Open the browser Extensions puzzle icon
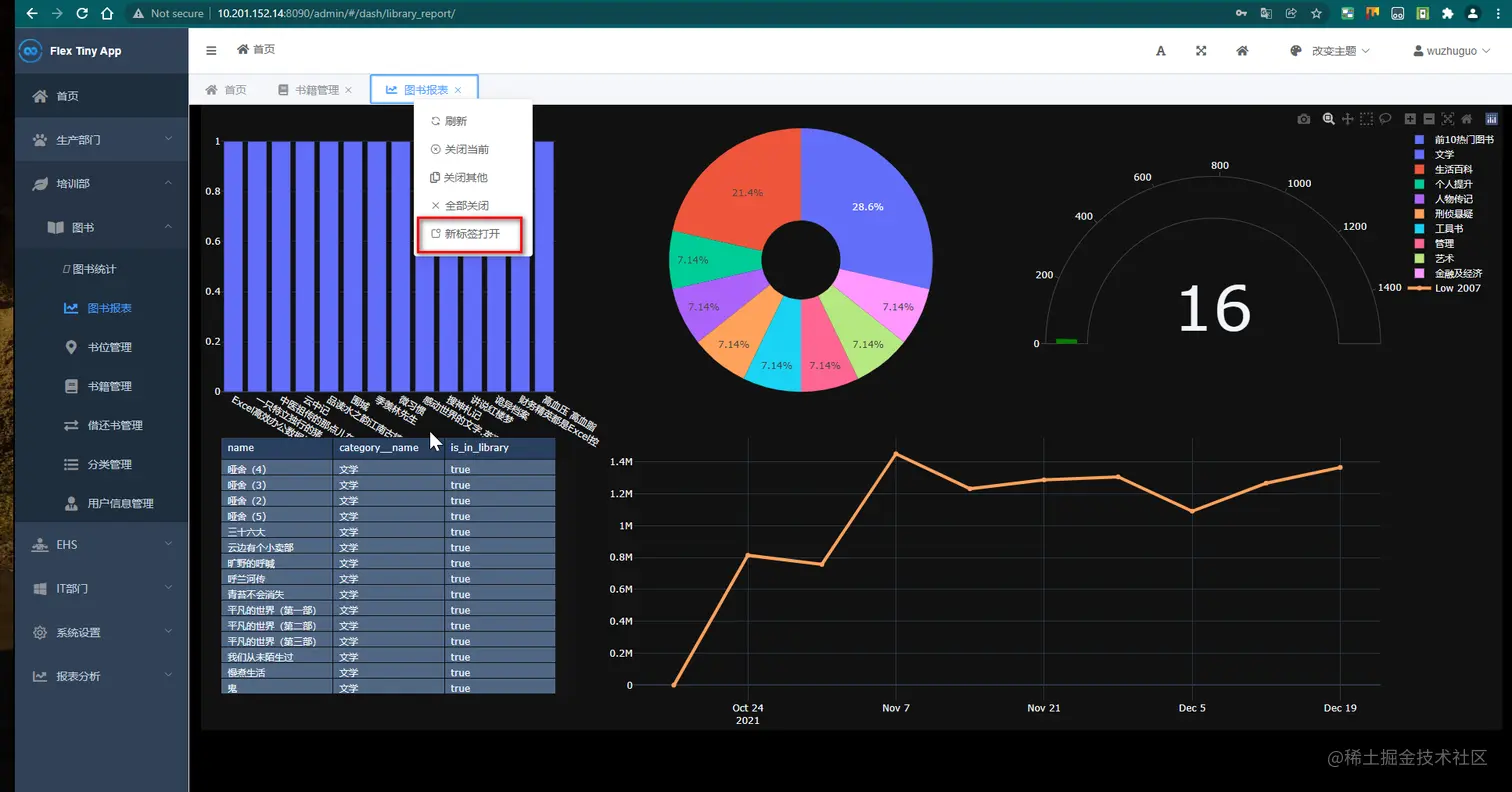This screenshot has height=792, width=1512. 1447,14
